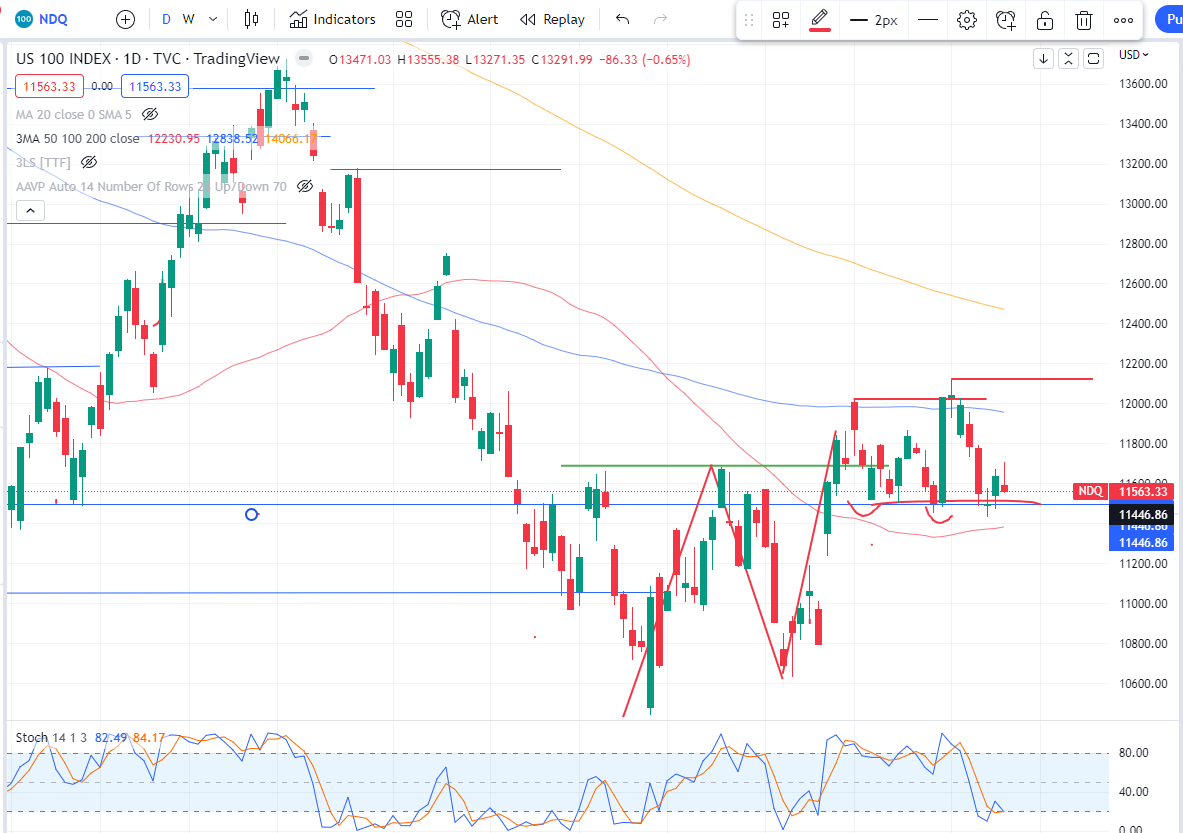The height and width of the screenshot is (833, 1183).
Task: Collapse the indicator legend with the arrow
Action: (30, 211)
